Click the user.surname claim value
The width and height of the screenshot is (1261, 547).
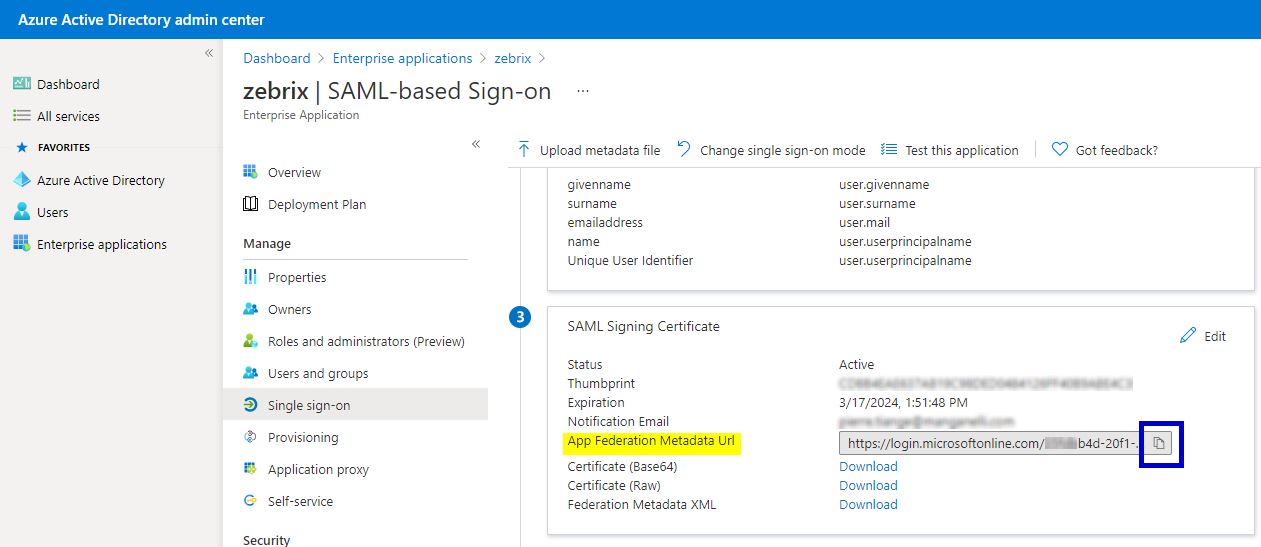click(877, 203)
